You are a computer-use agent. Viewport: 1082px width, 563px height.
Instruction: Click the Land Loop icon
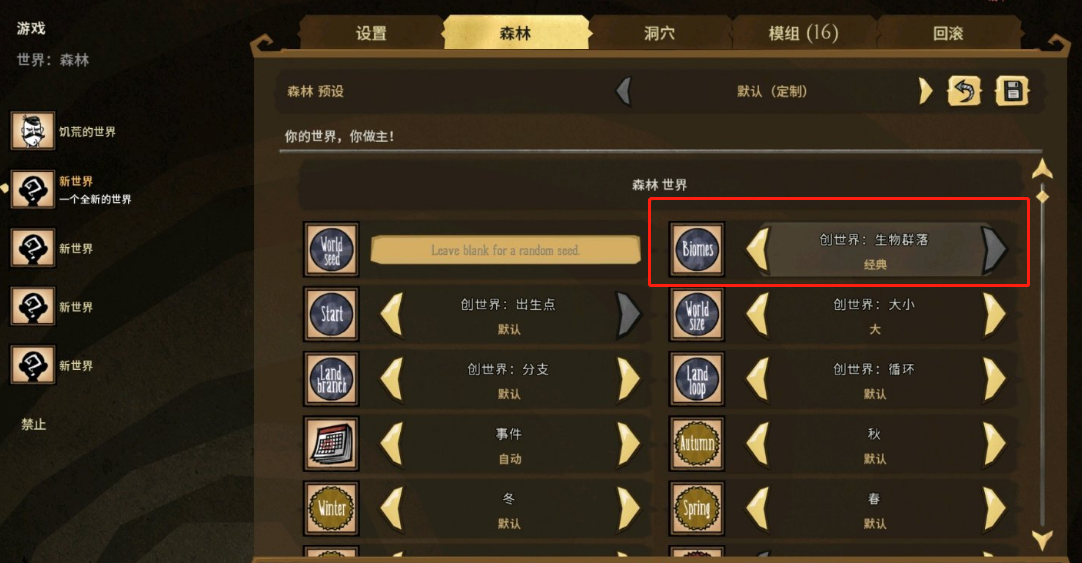697,379
